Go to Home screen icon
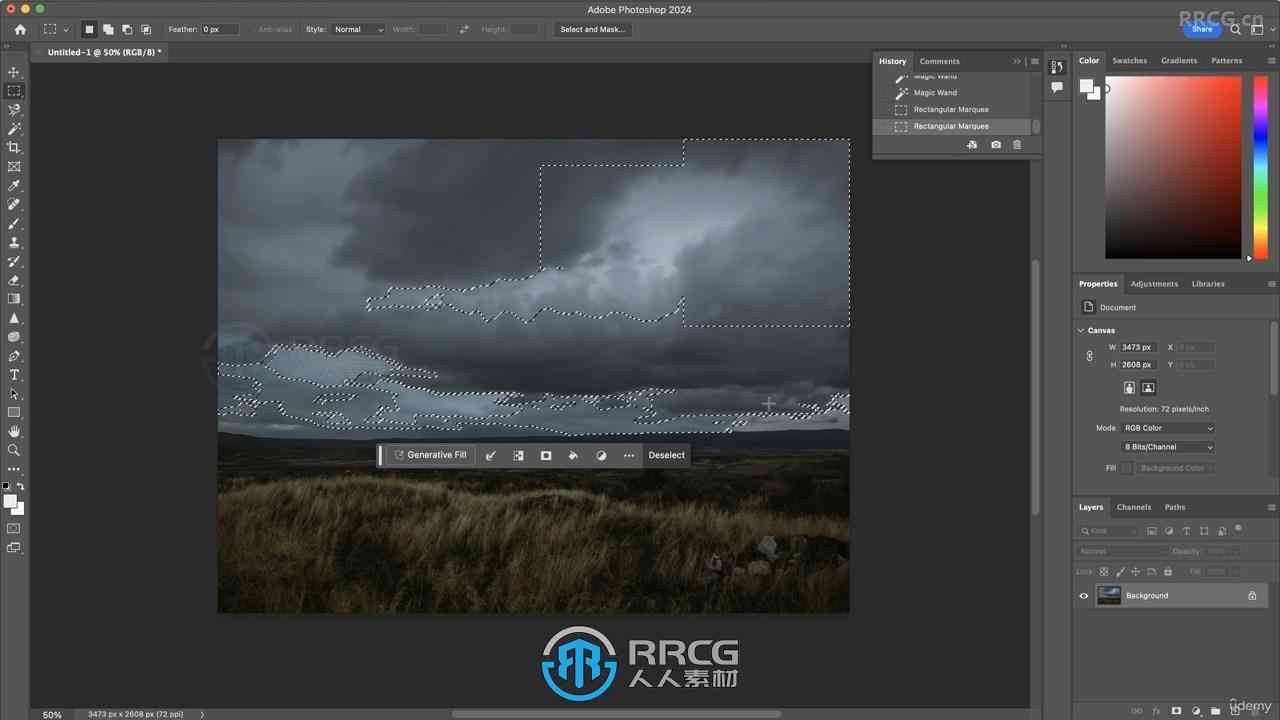This screenshot has width=1280, height=720. [20, 30]
